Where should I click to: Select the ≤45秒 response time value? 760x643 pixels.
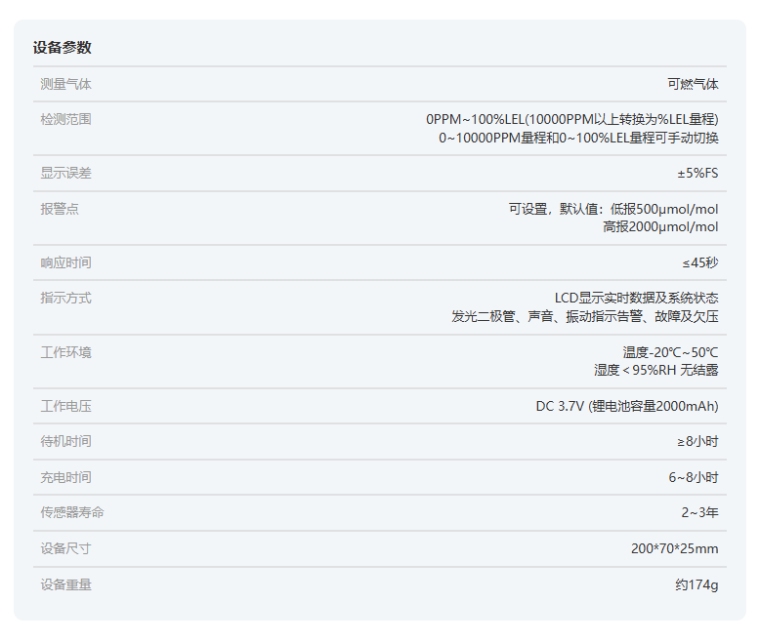pos(700,263)
